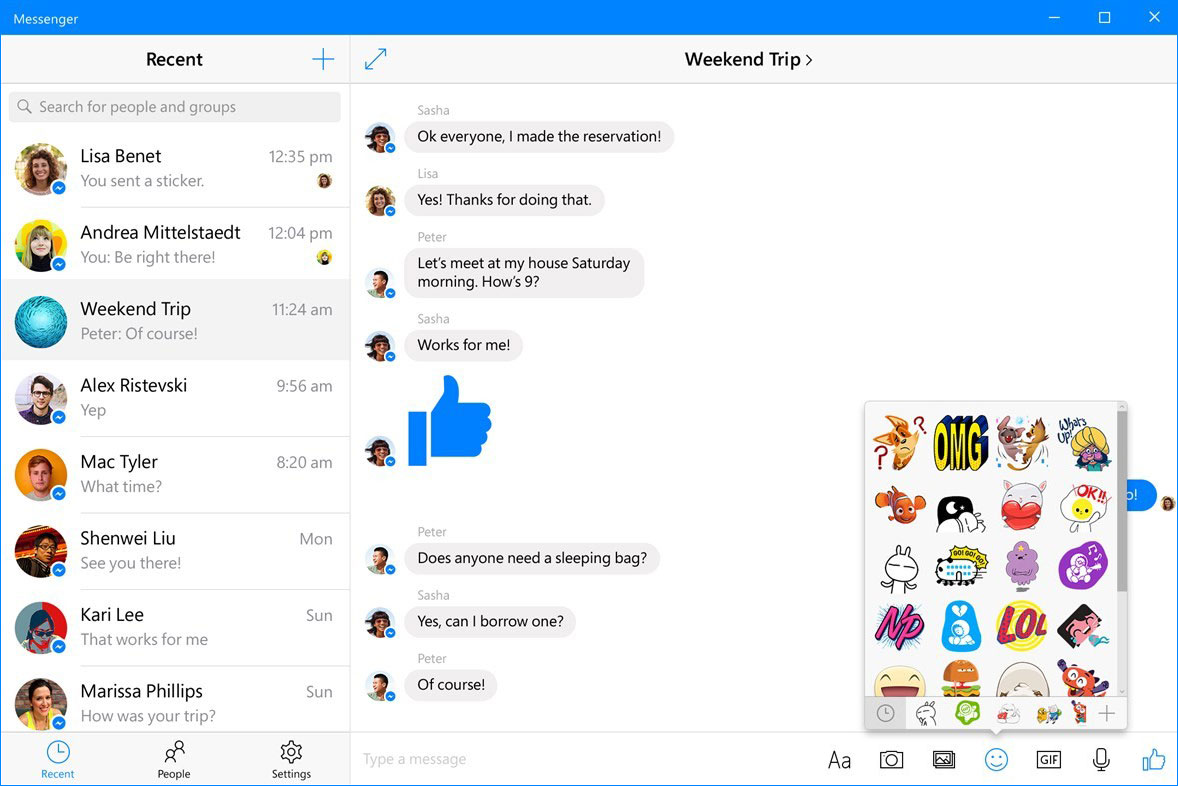Image resolution: width=1178 pixels, height=786 pixels.
Task: Open the Settings tab
Action: pos(291,760)
